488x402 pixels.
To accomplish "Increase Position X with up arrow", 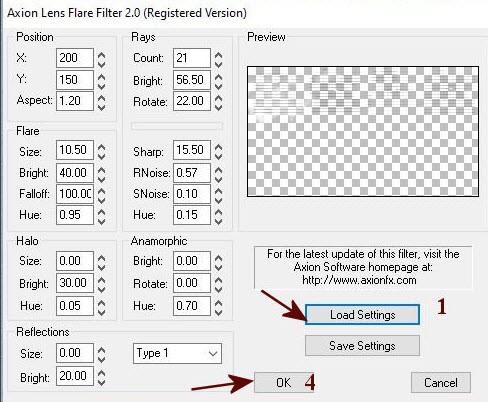I will pyautogui.click(x=101, y=55).
